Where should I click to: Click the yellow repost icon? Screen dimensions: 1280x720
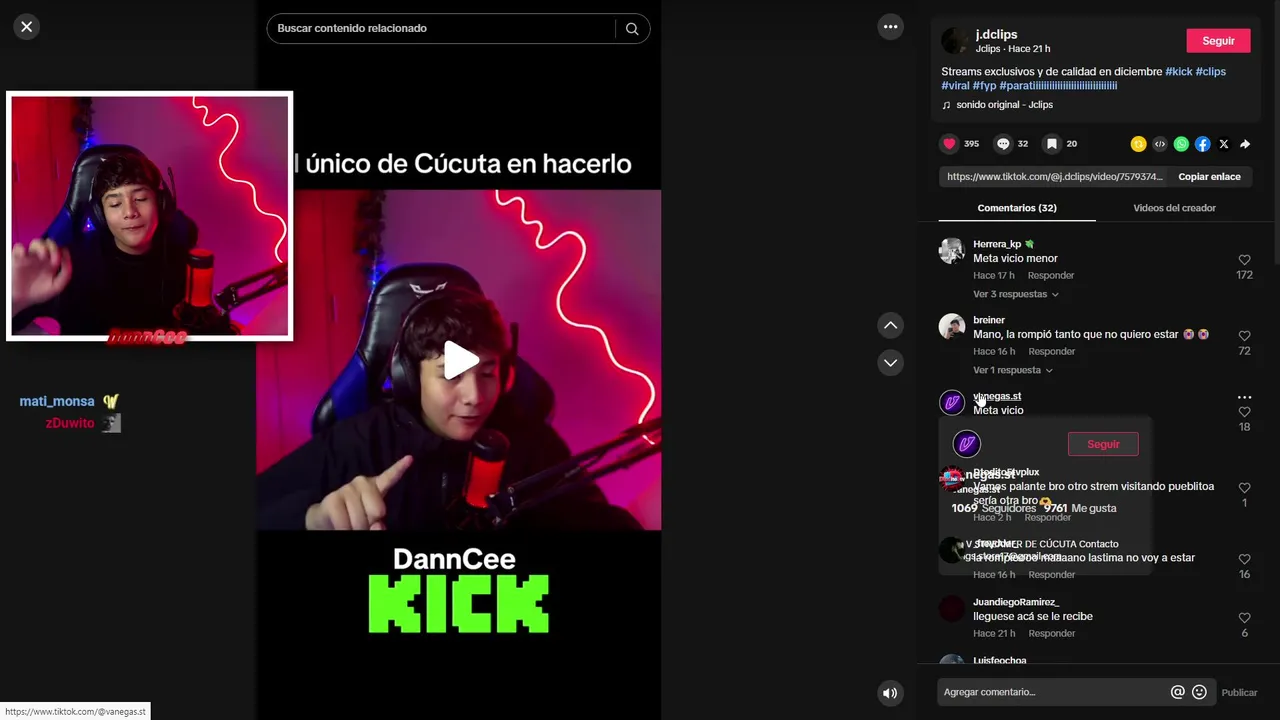point(1138,144)
